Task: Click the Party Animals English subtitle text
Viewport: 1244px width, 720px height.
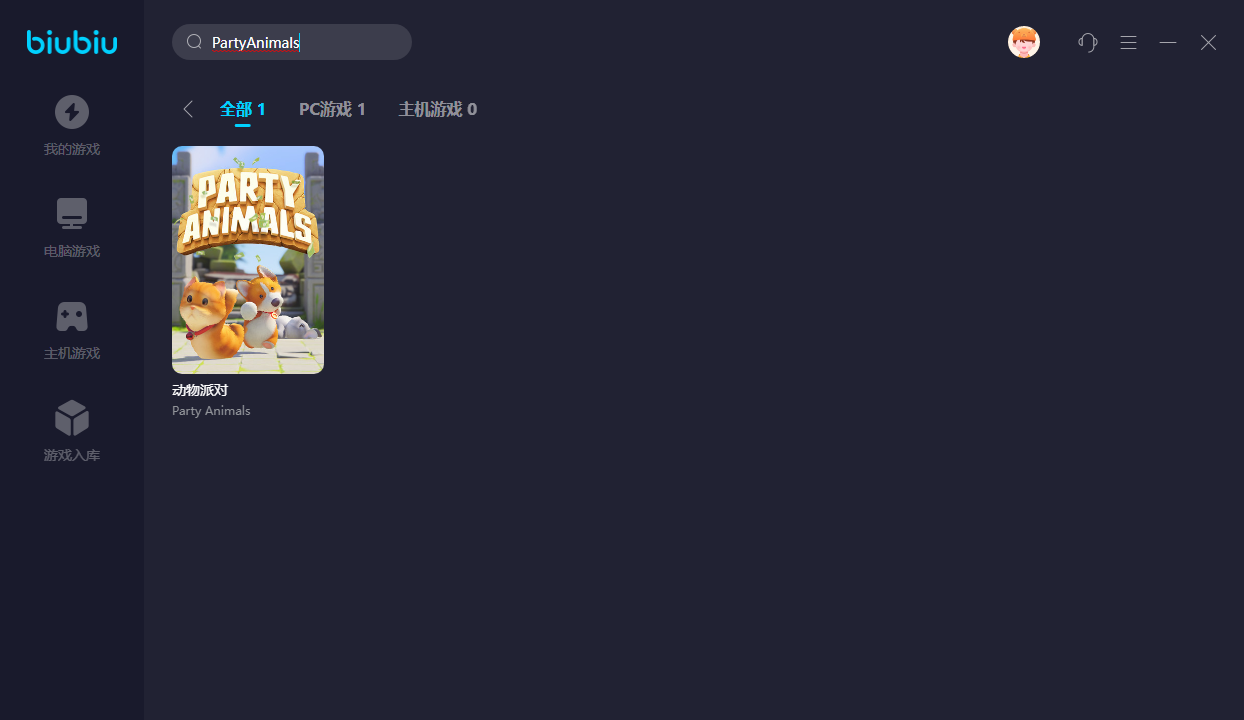Action: point(211,411)
